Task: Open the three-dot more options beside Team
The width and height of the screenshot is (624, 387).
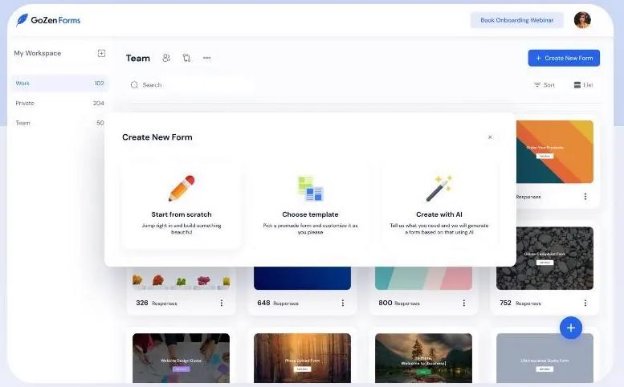Action: [x=207, y=58]
